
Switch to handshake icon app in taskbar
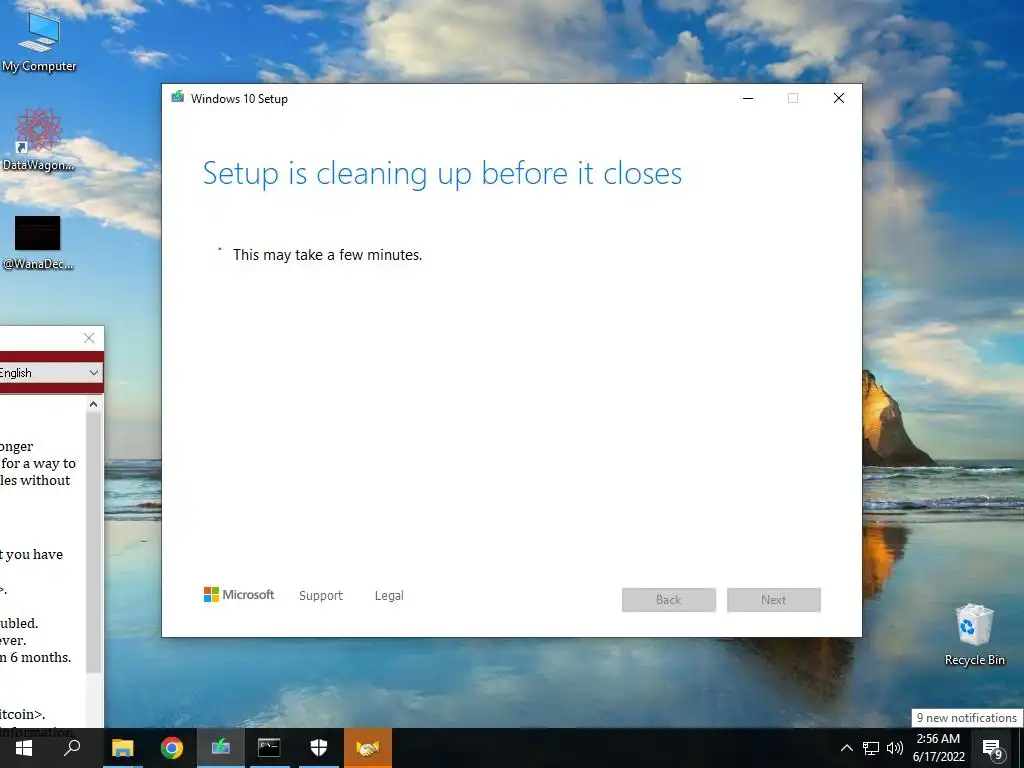pyautogui.click(x=368, y=748)
